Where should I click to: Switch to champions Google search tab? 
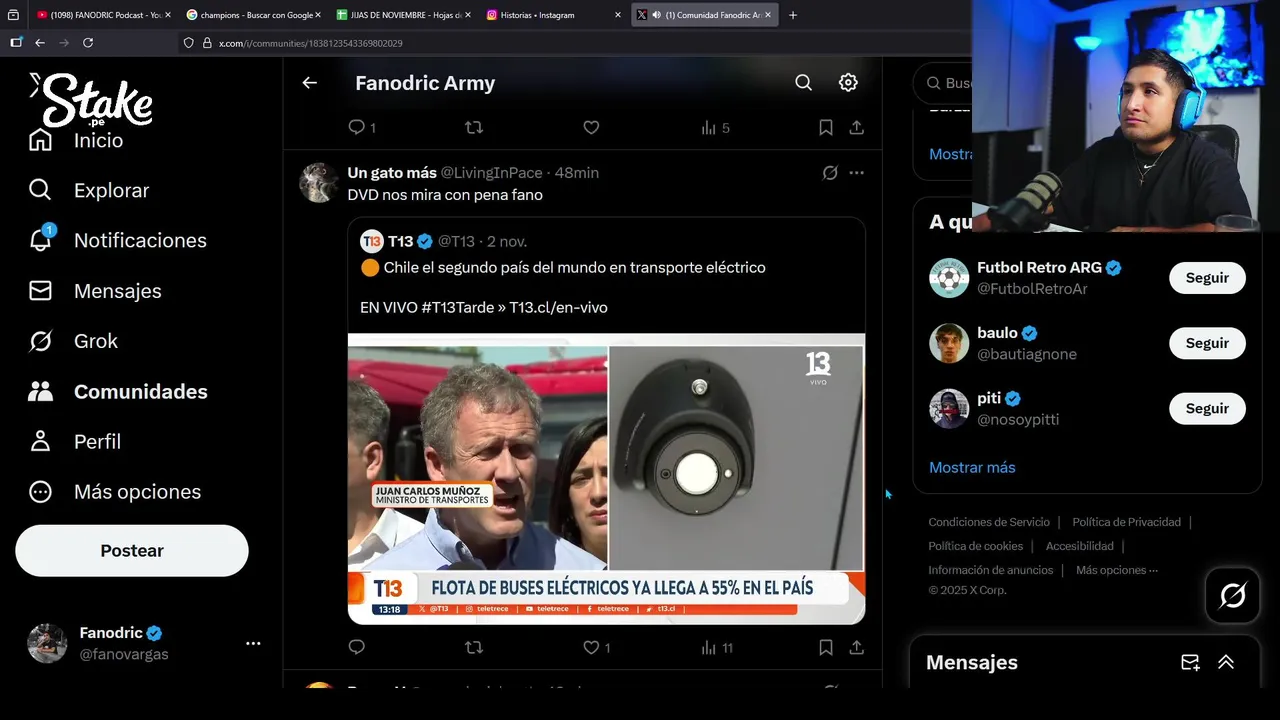(x=254, y=15)
